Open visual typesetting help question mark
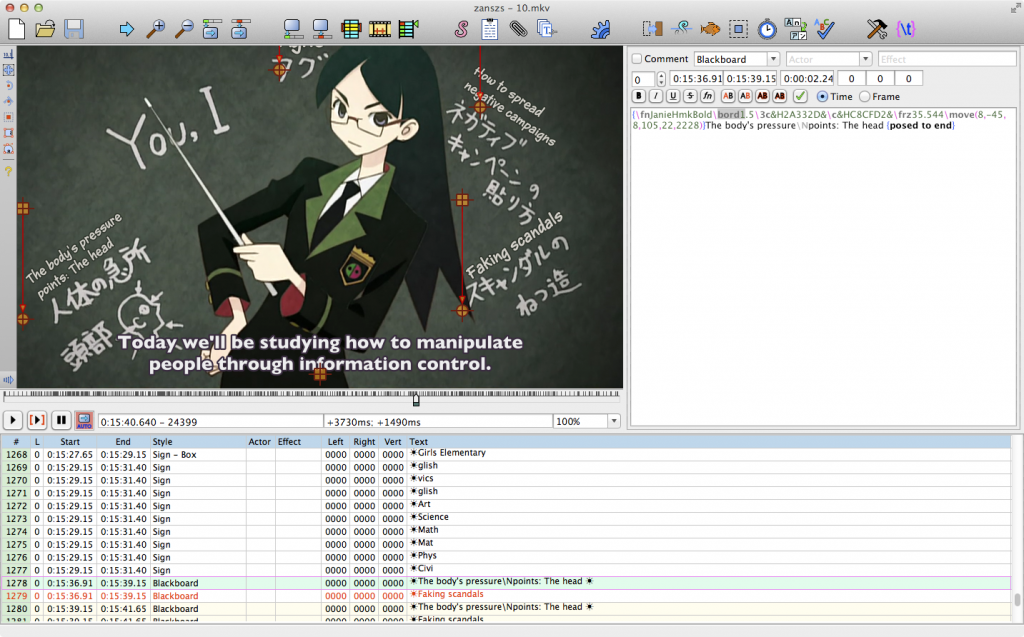 tap(8, 171)
